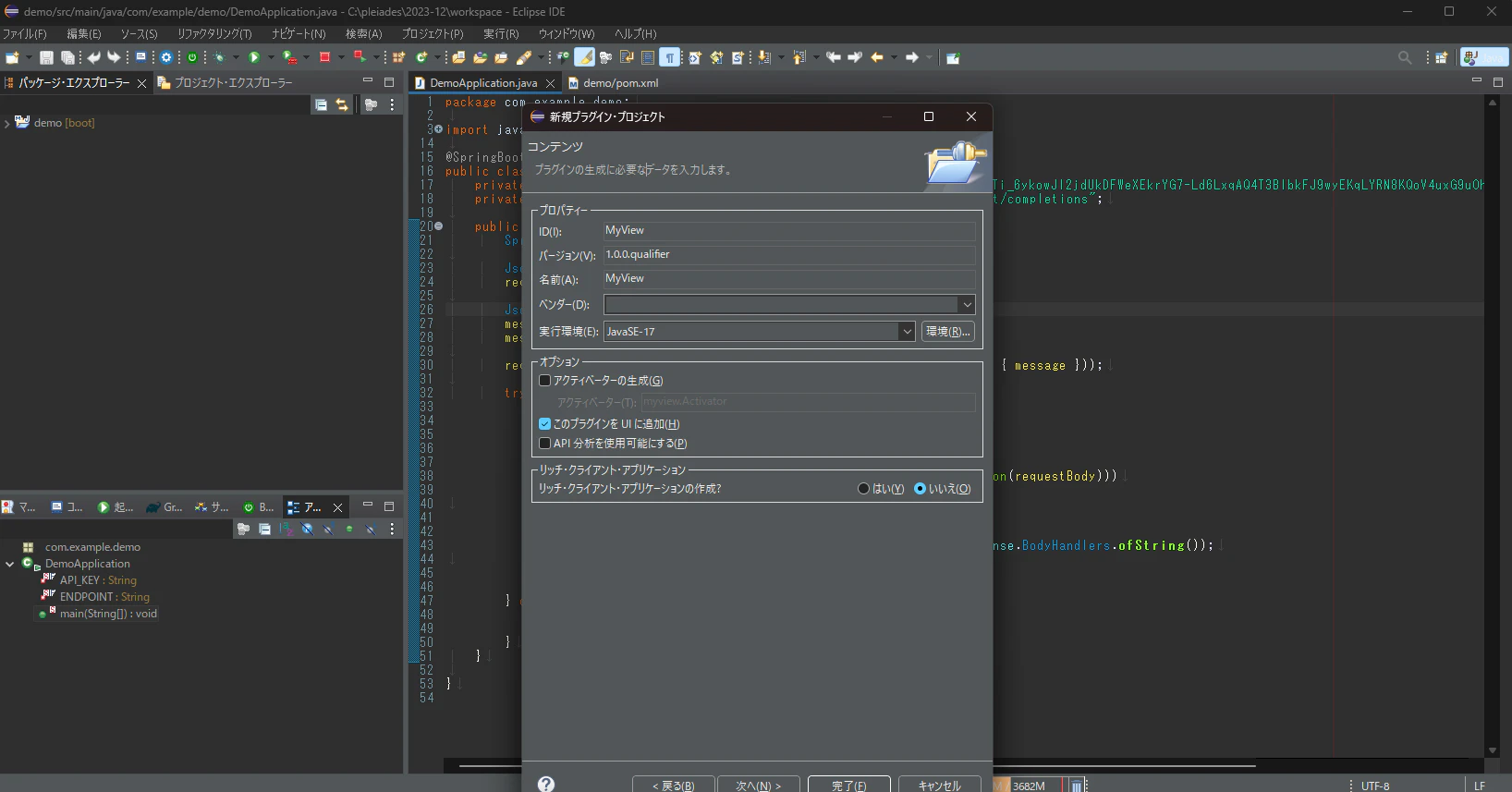Click the help question mark icon in dialog
The image size is (1512, 792).
point(546,784)
